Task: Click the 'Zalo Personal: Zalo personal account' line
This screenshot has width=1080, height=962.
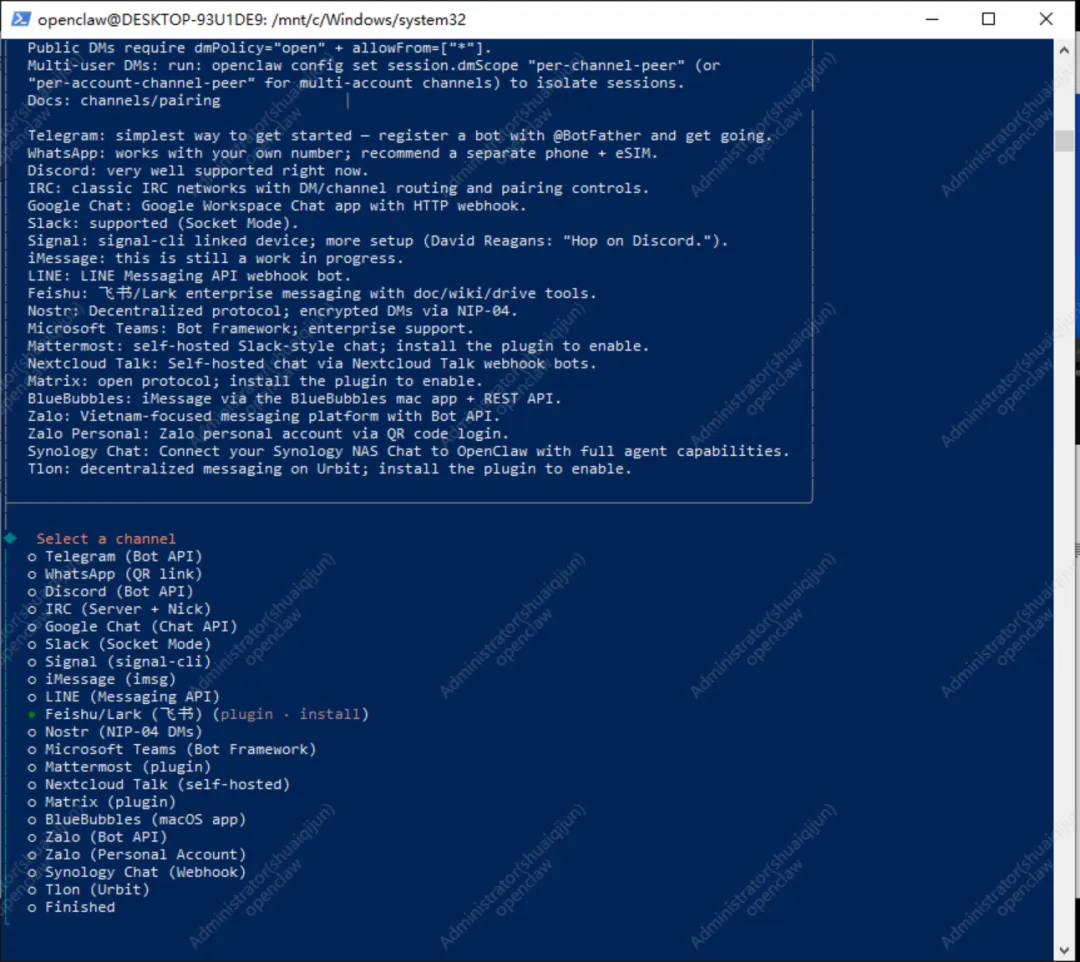Action: [268, 435]
